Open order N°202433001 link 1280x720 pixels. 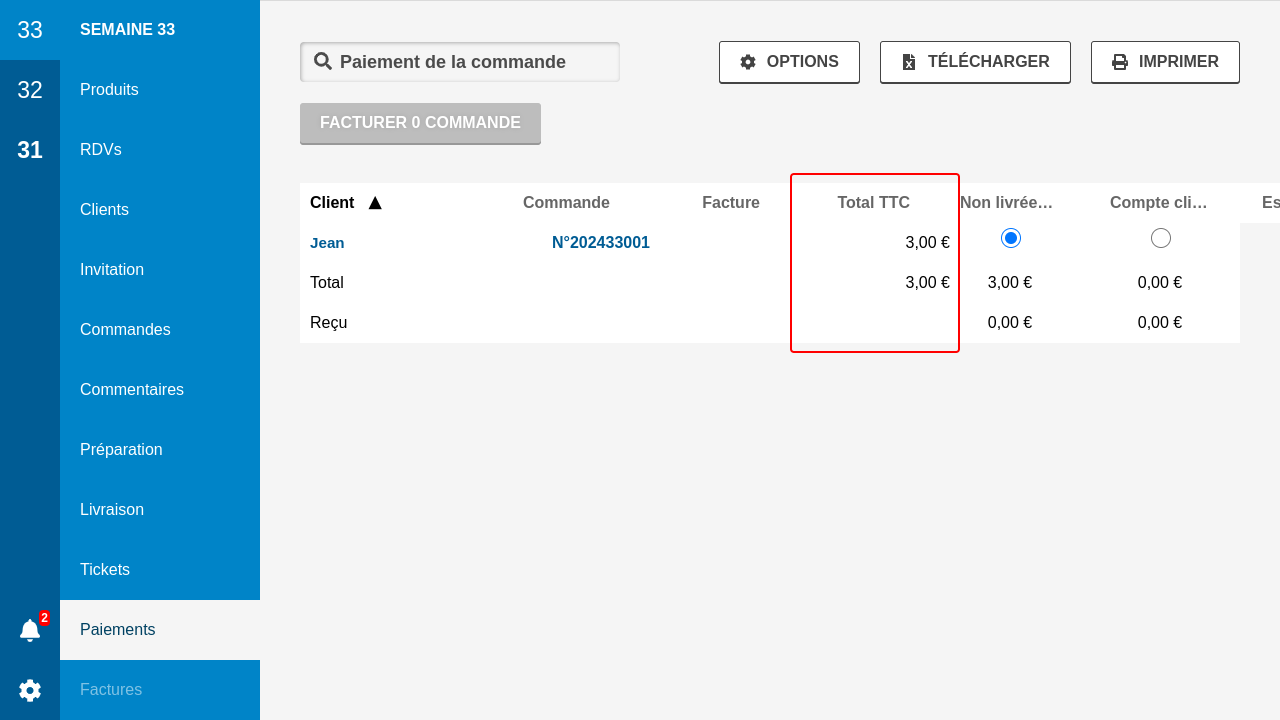tap(600, 243)
